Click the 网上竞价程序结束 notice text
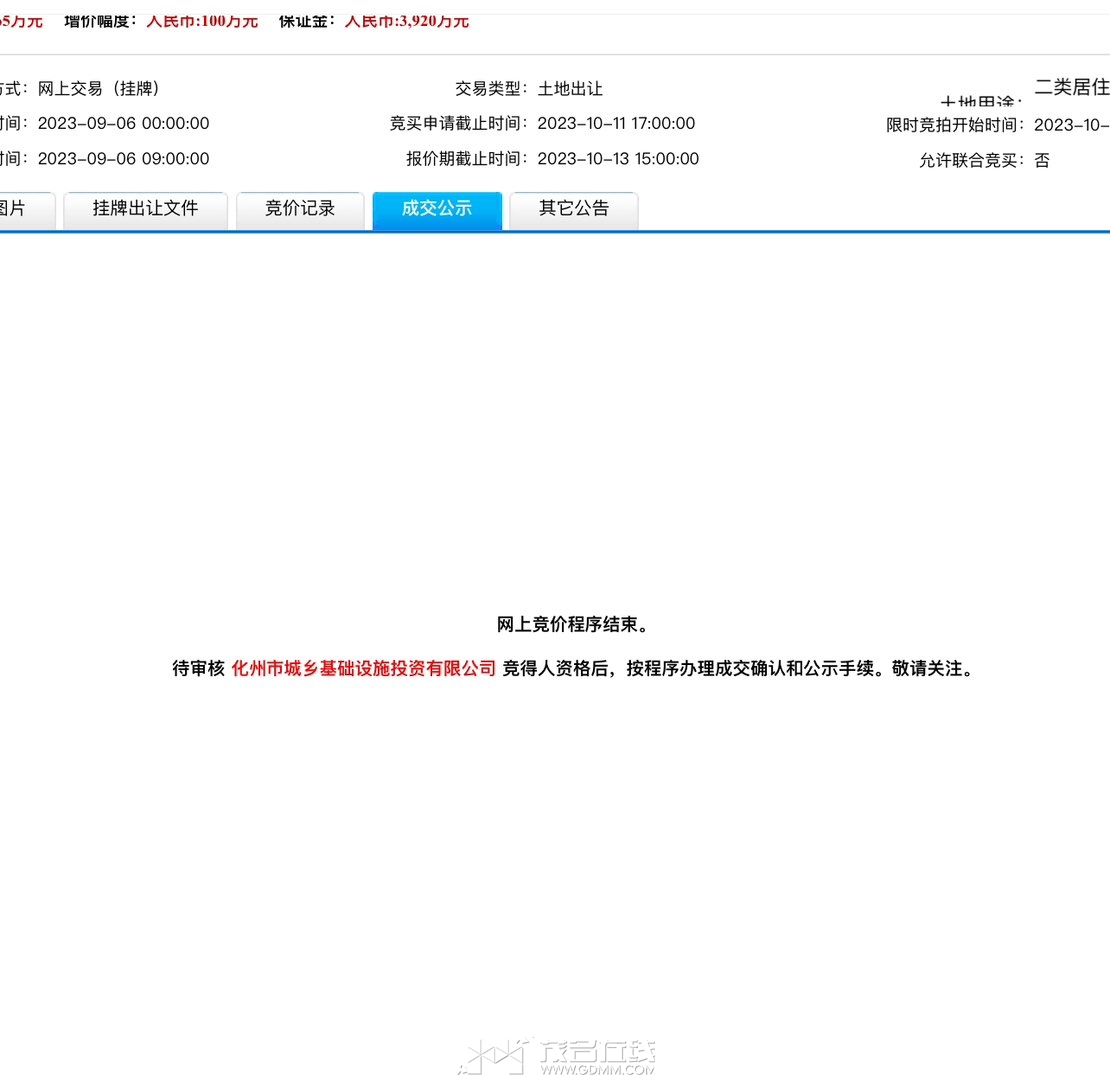Image resolution: width=1110 pixels, height=1080 pixels. pos(572,624)
